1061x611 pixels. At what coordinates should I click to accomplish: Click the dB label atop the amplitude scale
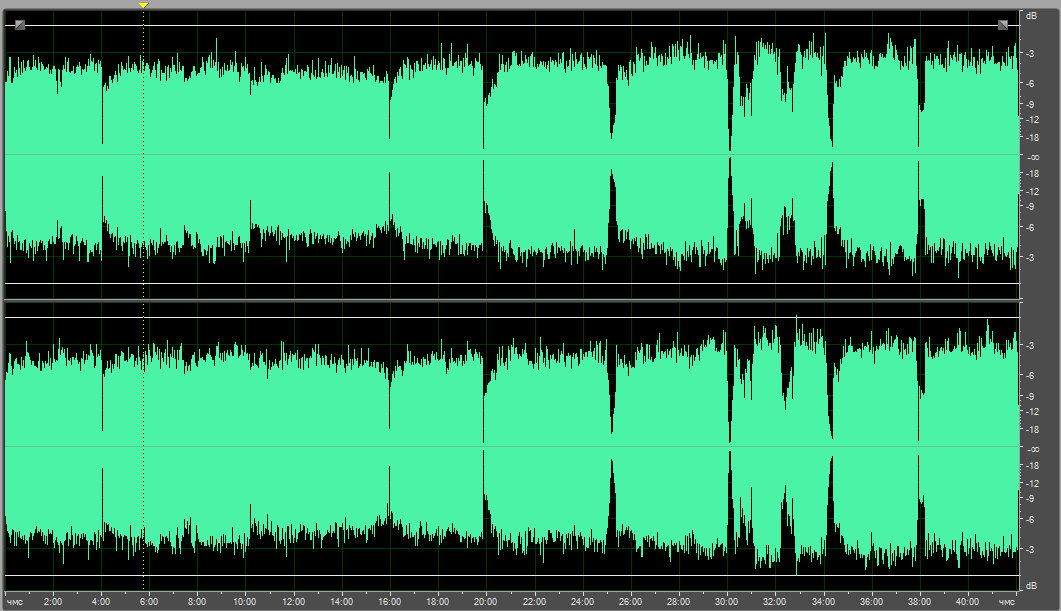point(1029,16)
